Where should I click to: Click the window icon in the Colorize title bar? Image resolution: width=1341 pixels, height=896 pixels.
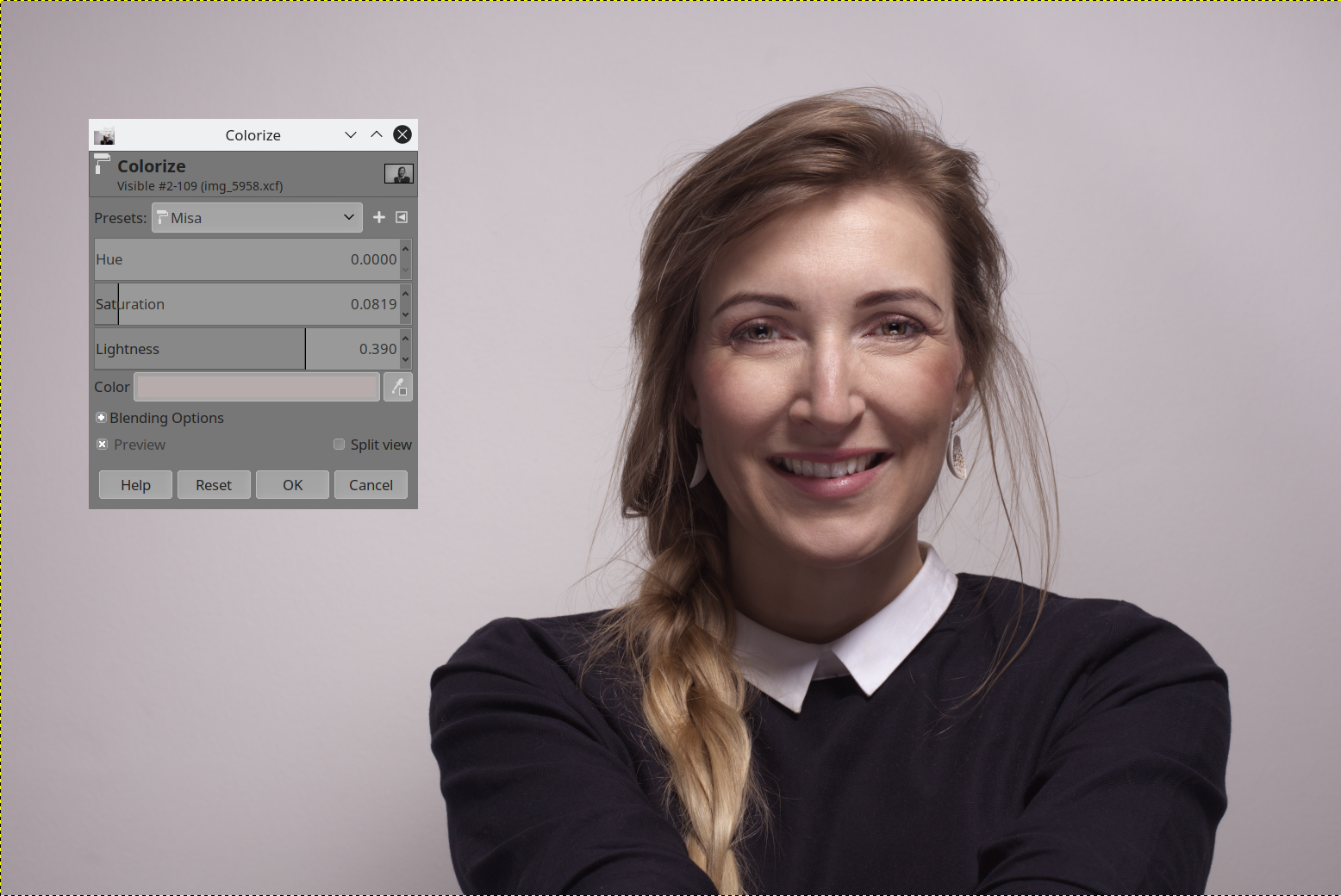104,135
